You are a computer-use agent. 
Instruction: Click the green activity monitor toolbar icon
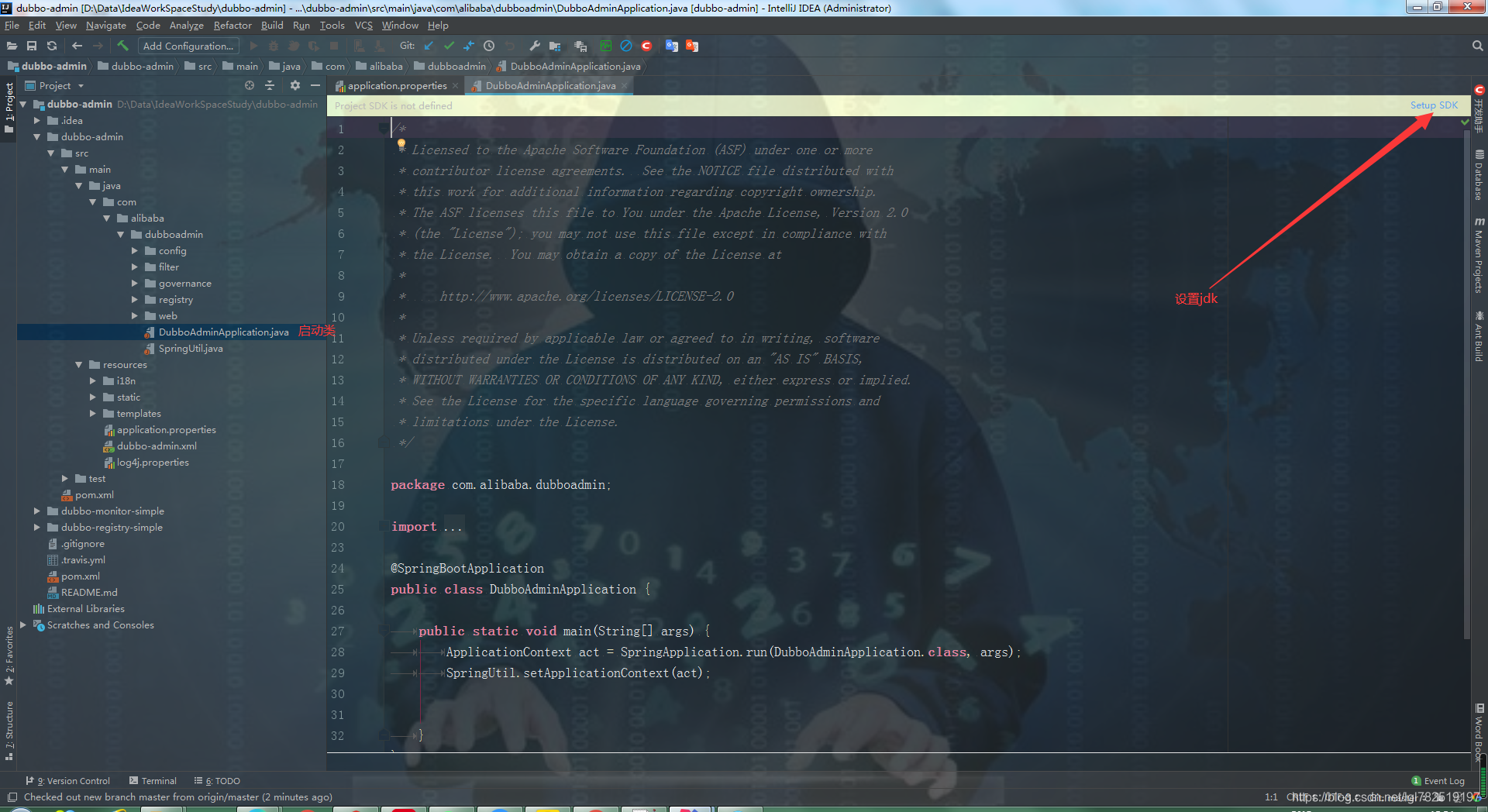606,46
